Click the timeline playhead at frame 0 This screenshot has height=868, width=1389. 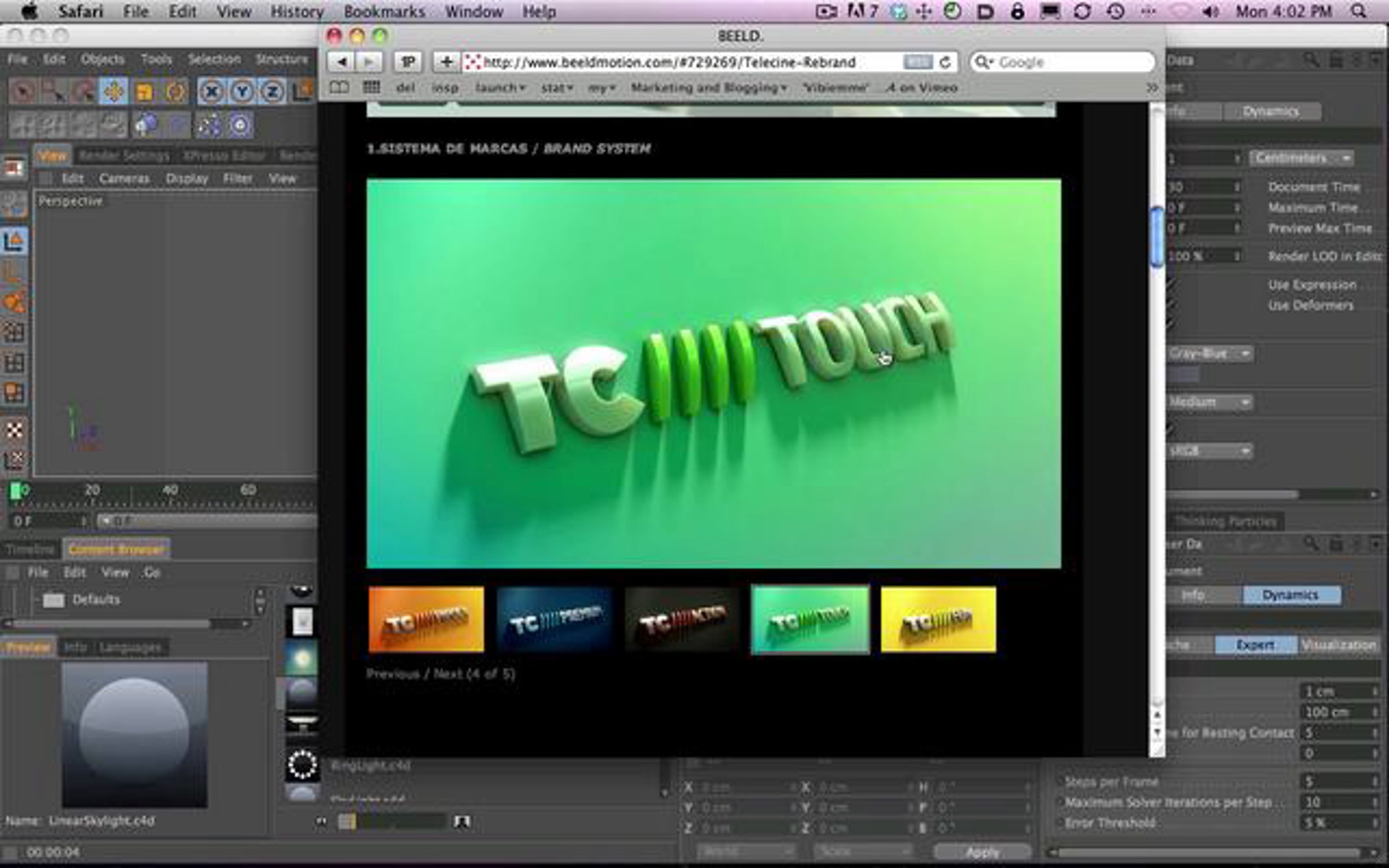click(17, 491)
